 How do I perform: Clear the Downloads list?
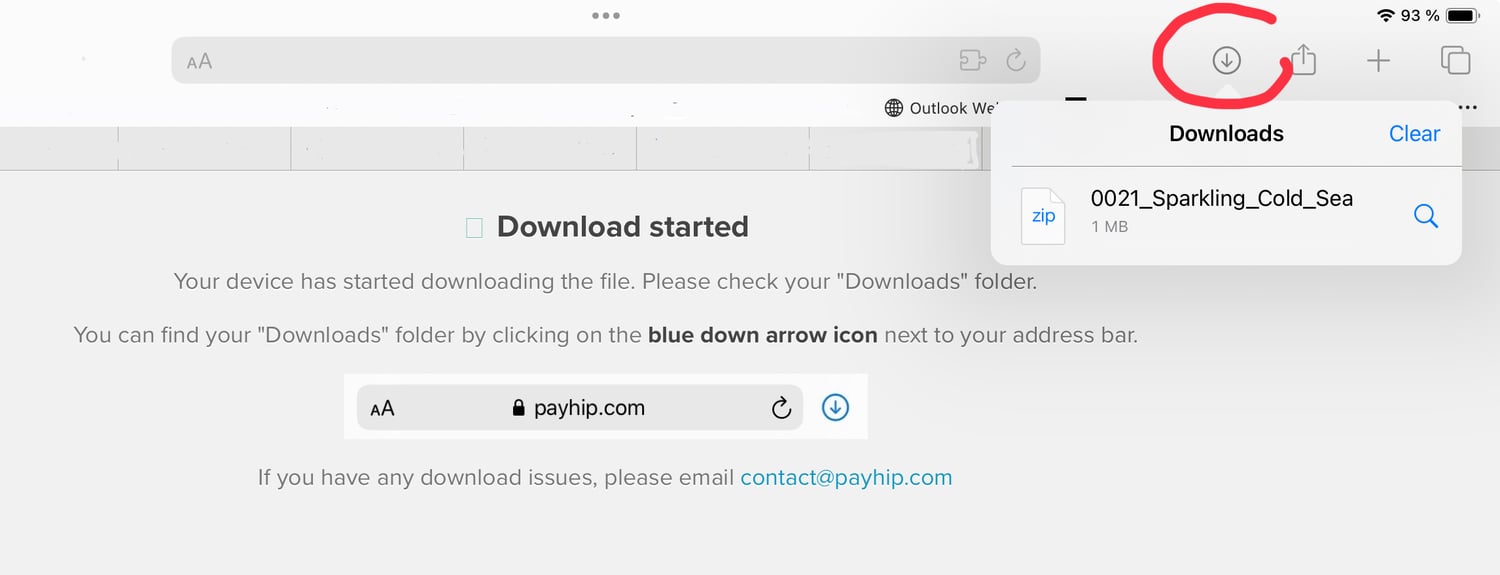coord(1414,134)
